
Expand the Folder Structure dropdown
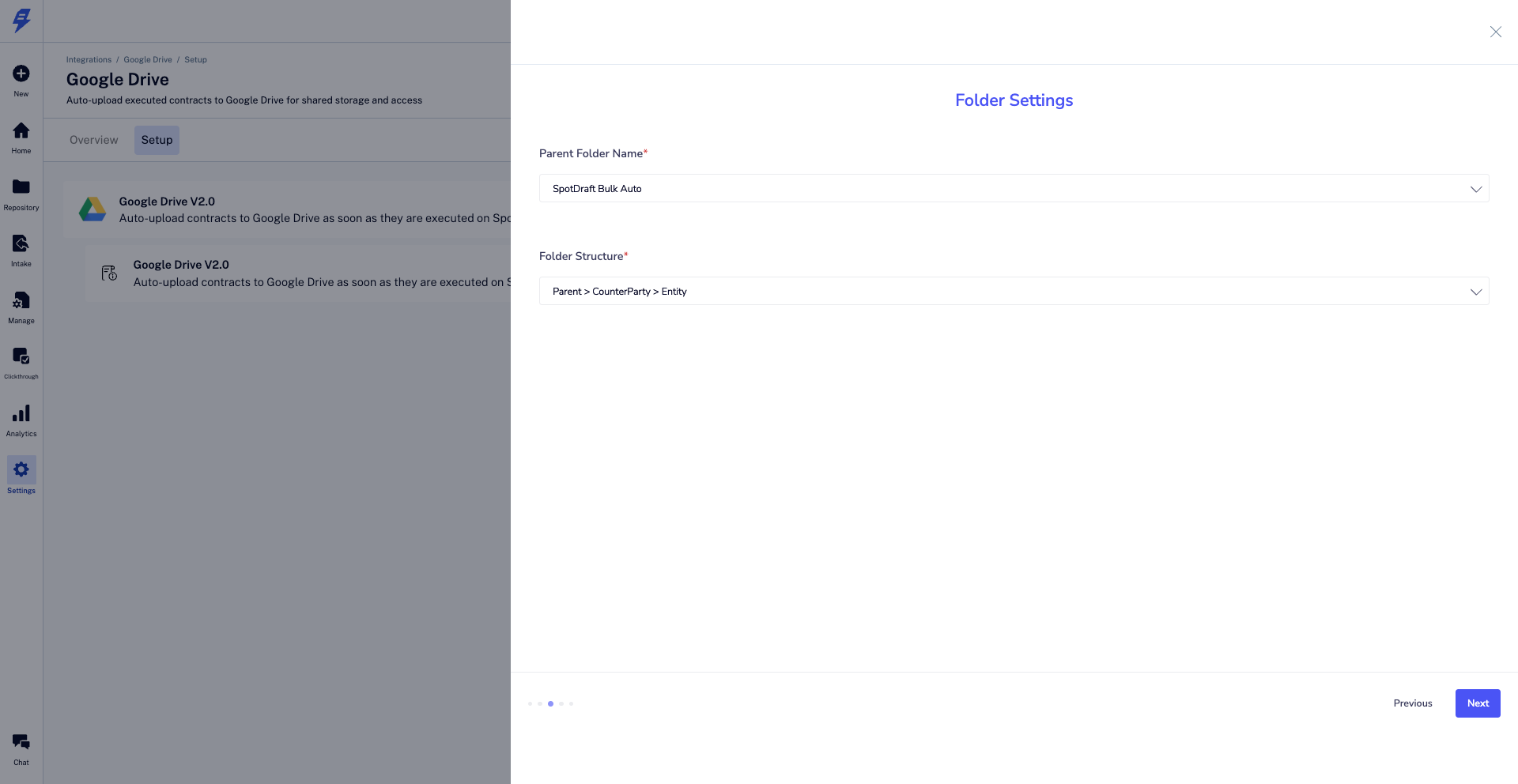pos(1014,291)
